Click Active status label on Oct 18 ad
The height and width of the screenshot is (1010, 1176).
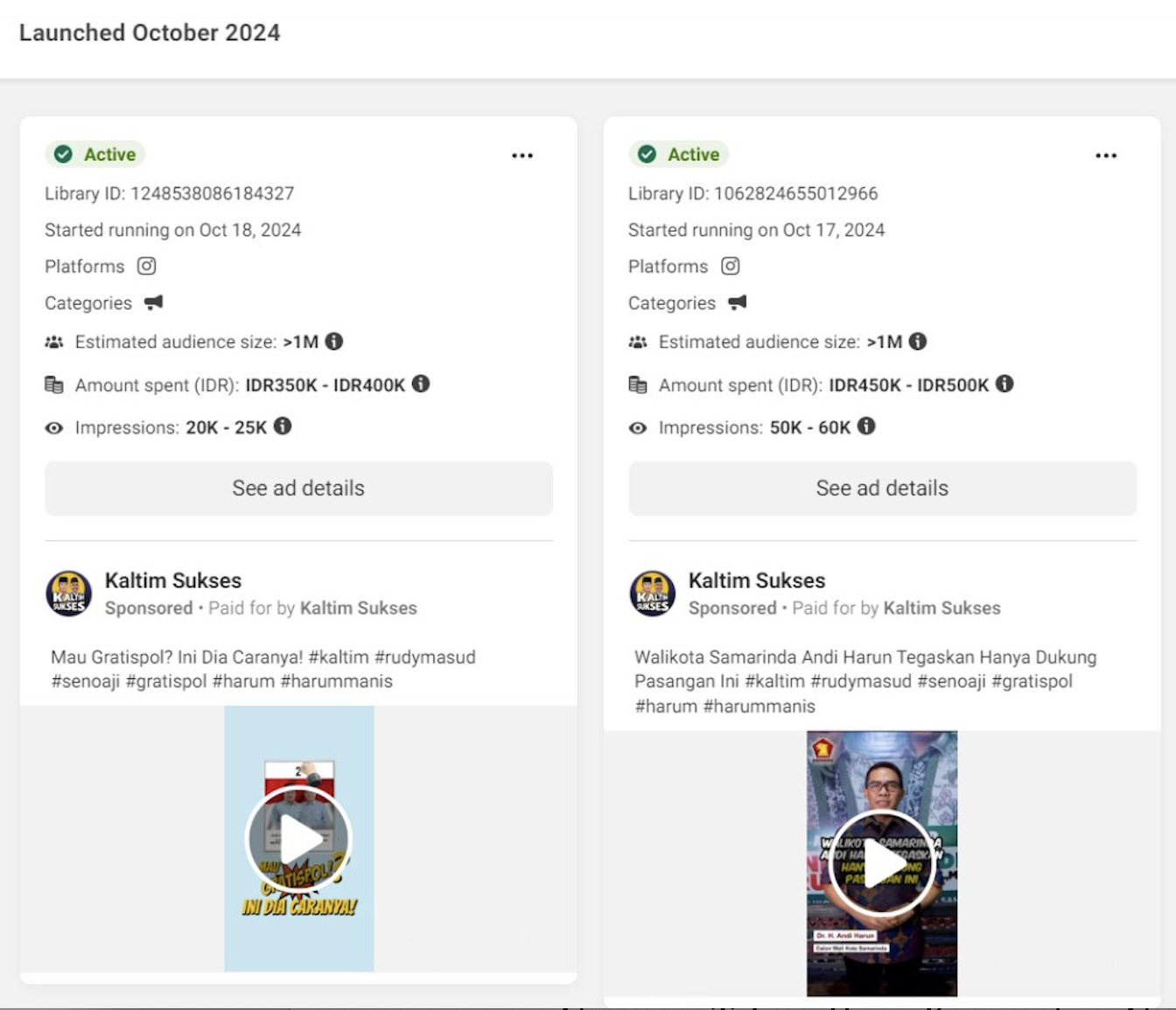click(110, 154)
